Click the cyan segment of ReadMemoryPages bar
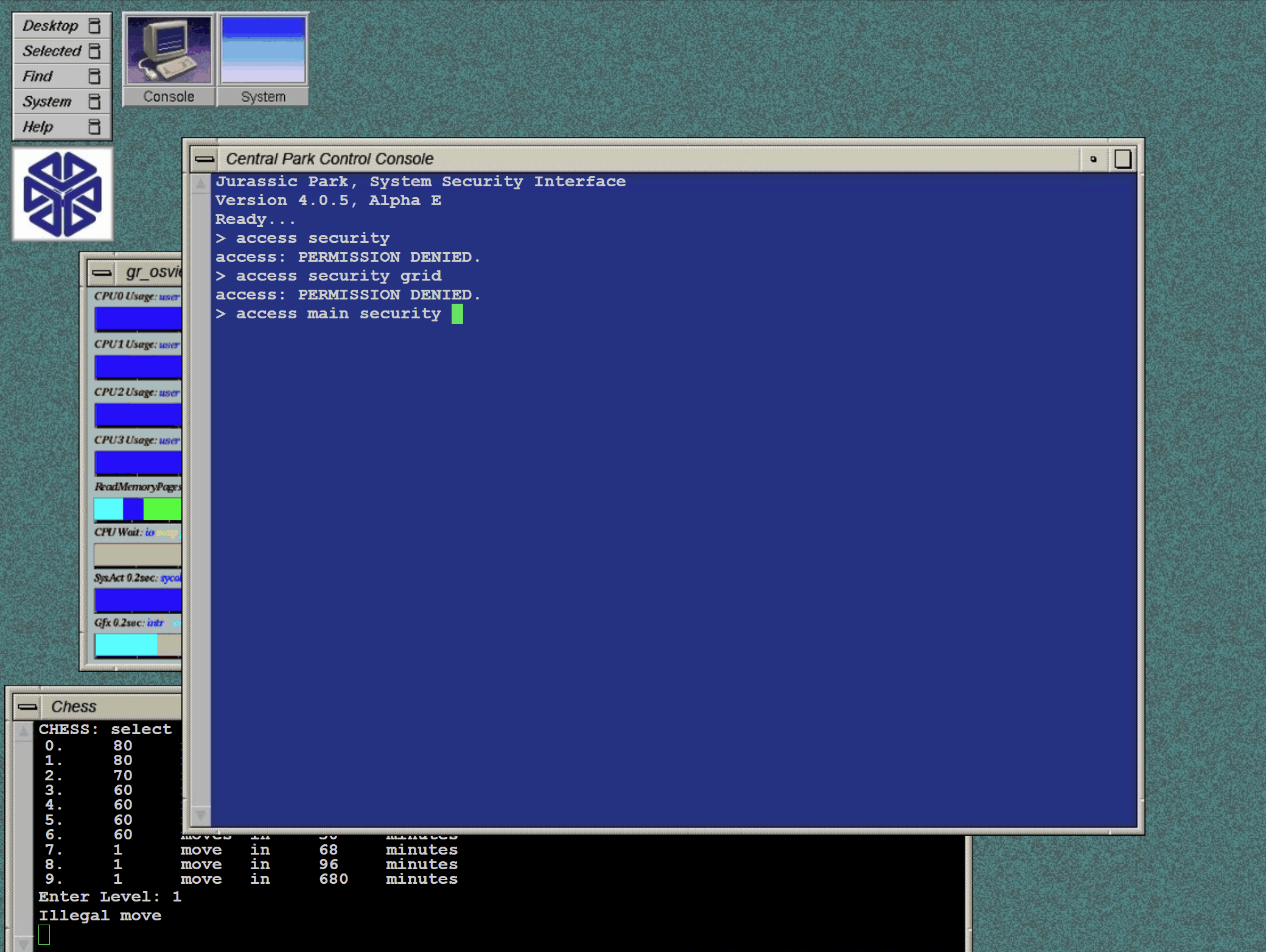The height and width of the screenshot is (952, 1266). [109, 509]
